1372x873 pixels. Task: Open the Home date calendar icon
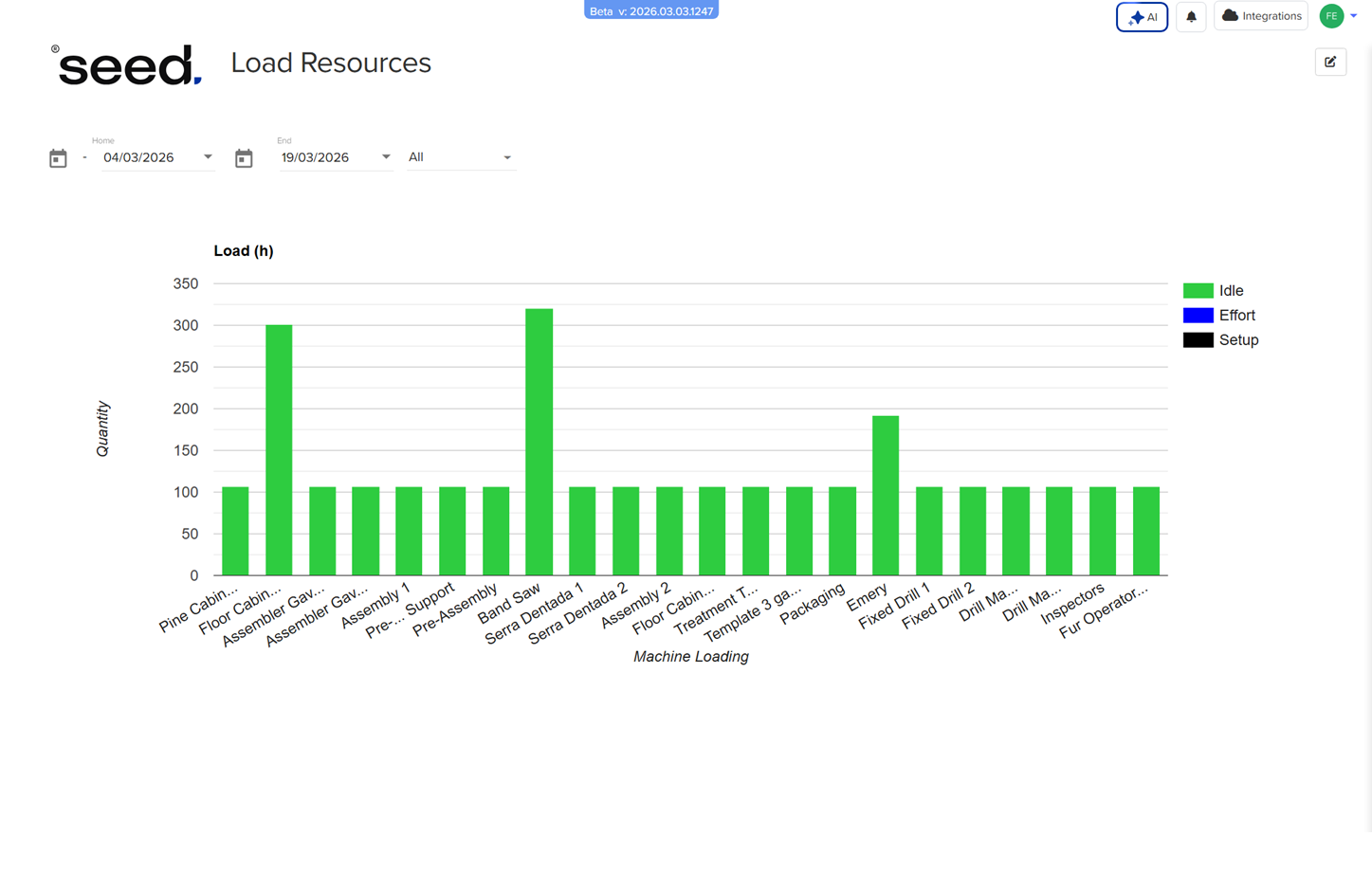(x=58, y=158)
